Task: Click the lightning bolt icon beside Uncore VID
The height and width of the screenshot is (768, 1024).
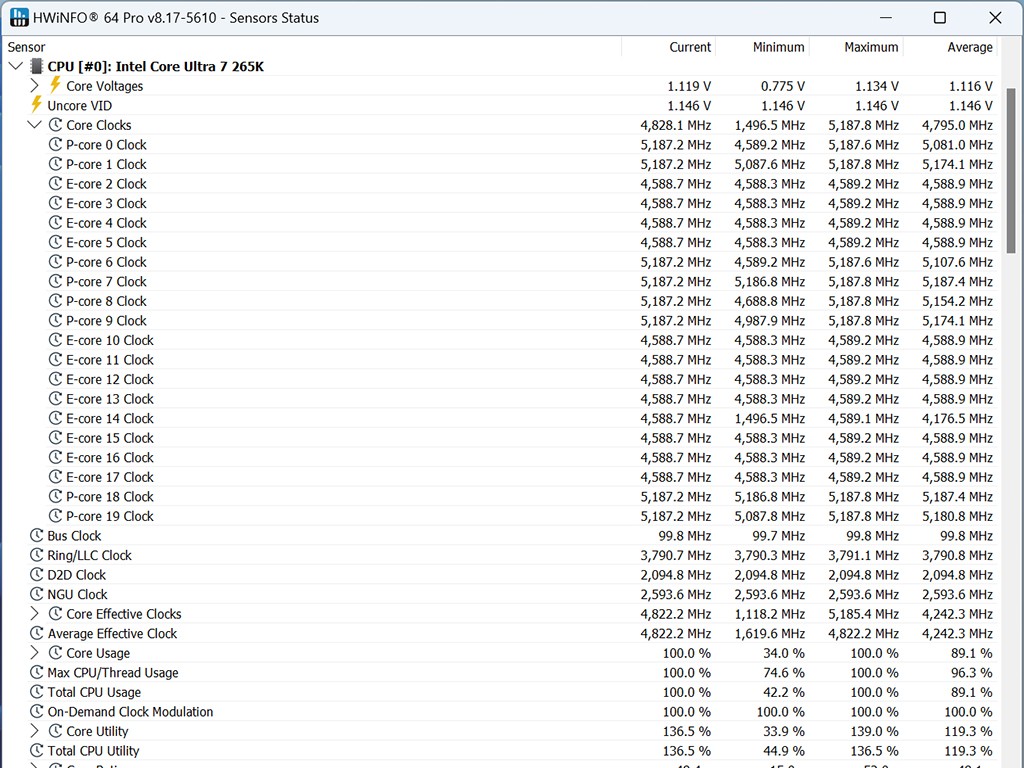Action: [x=37, y=105]
